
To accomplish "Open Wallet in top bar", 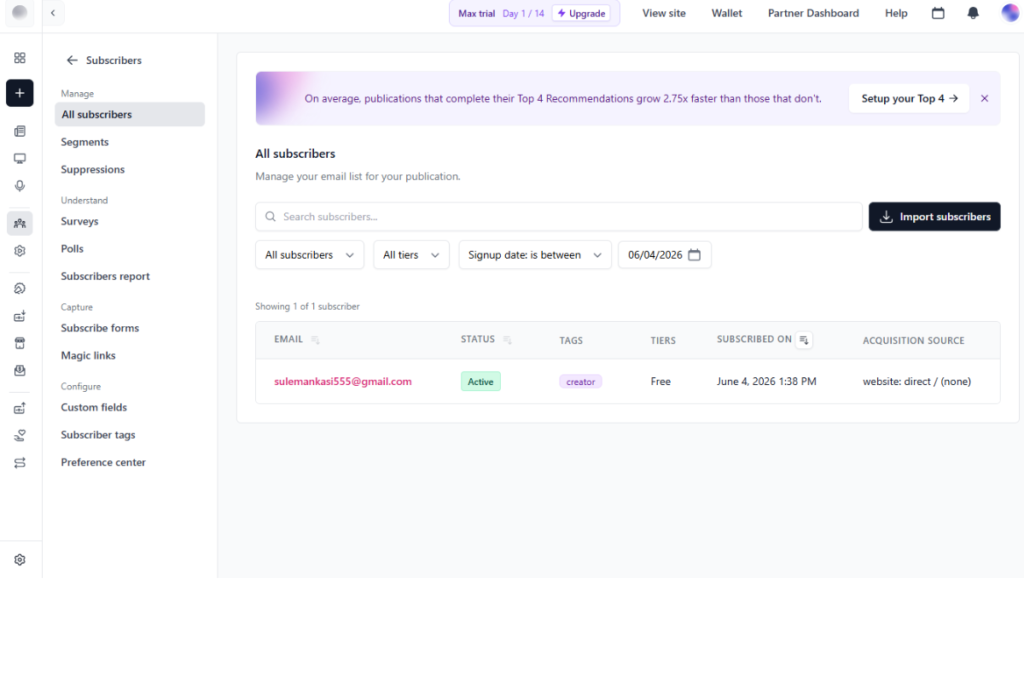I will (x=726, y=13).
